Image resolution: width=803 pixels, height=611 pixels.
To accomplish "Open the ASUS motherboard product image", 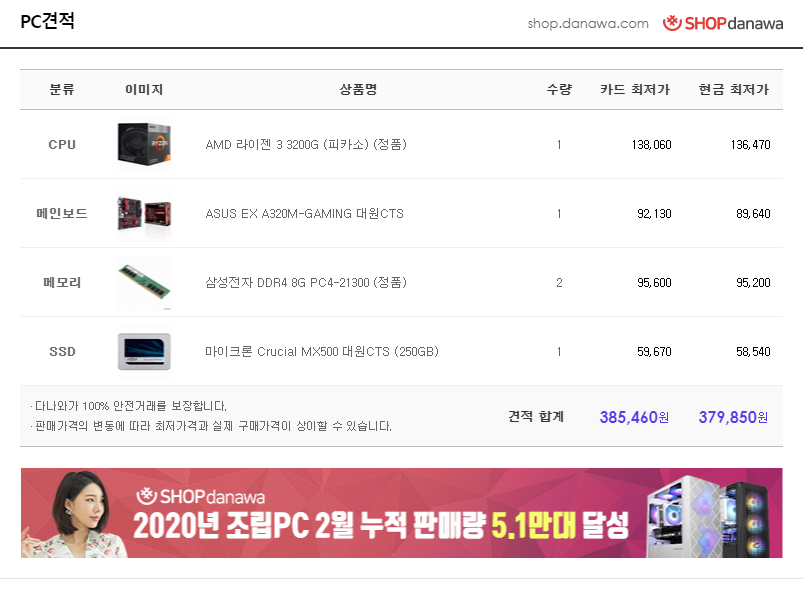I will pyautogui.click(x=144, y=213).
